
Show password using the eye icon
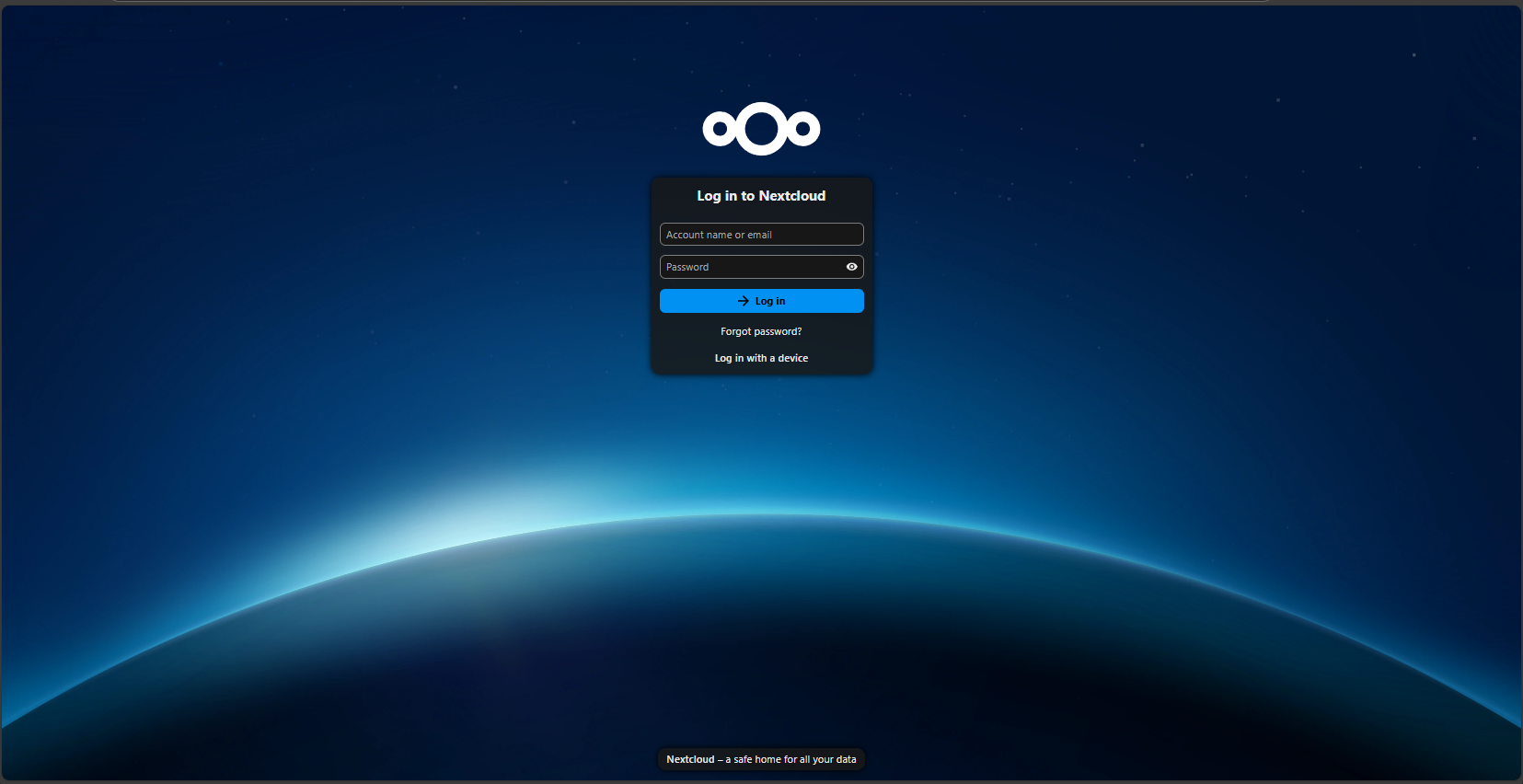click(x=851, y=267)
